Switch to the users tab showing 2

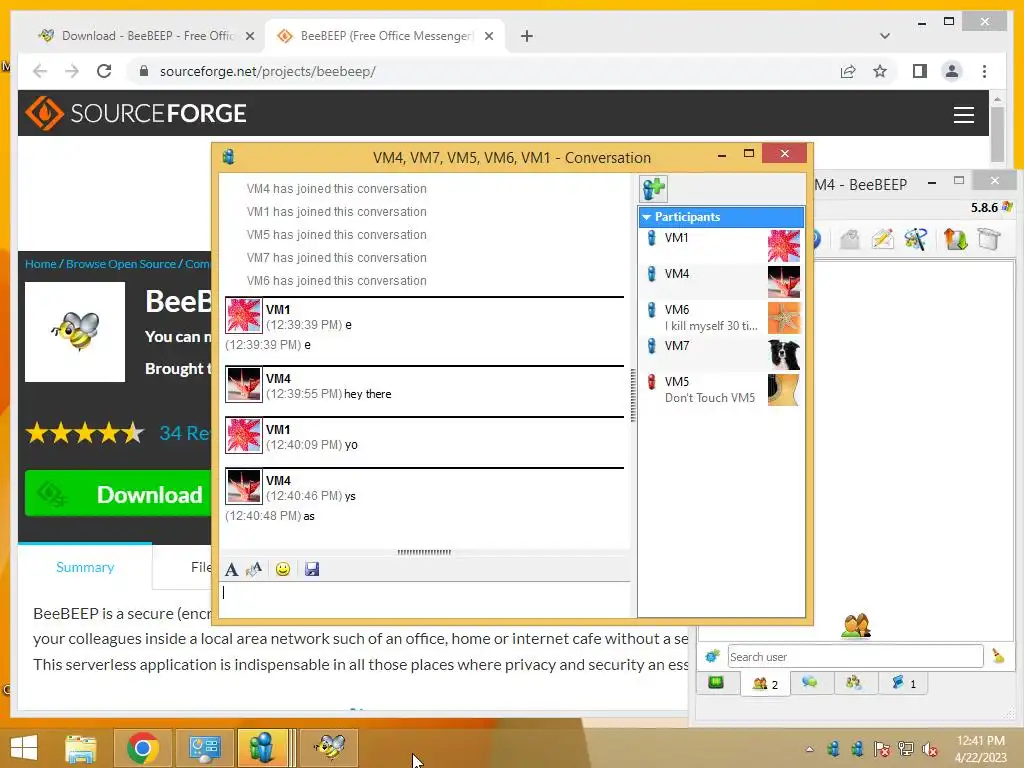(x=765, y=684)
